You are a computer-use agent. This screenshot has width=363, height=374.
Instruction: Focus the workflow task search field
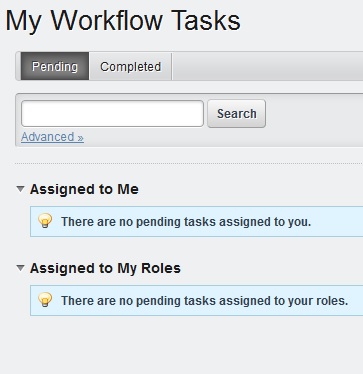click(x=112, y=114)
